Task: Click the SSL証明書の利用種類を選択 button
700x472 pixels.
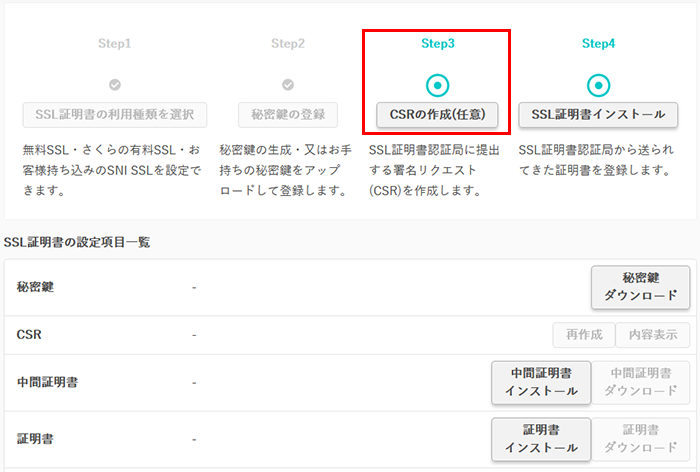Action: pos(115,114)
